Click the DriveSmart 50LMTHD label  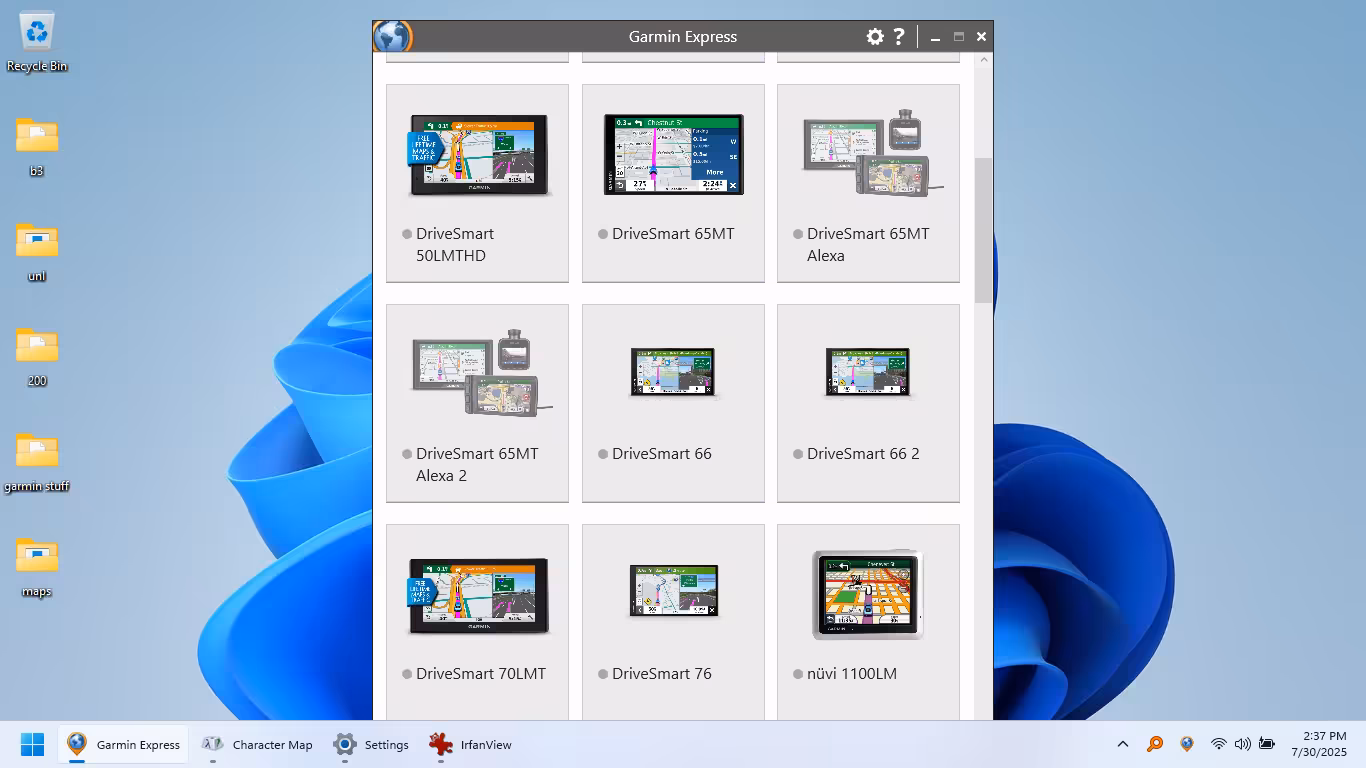pyautogui.click(x=455, y=245)
